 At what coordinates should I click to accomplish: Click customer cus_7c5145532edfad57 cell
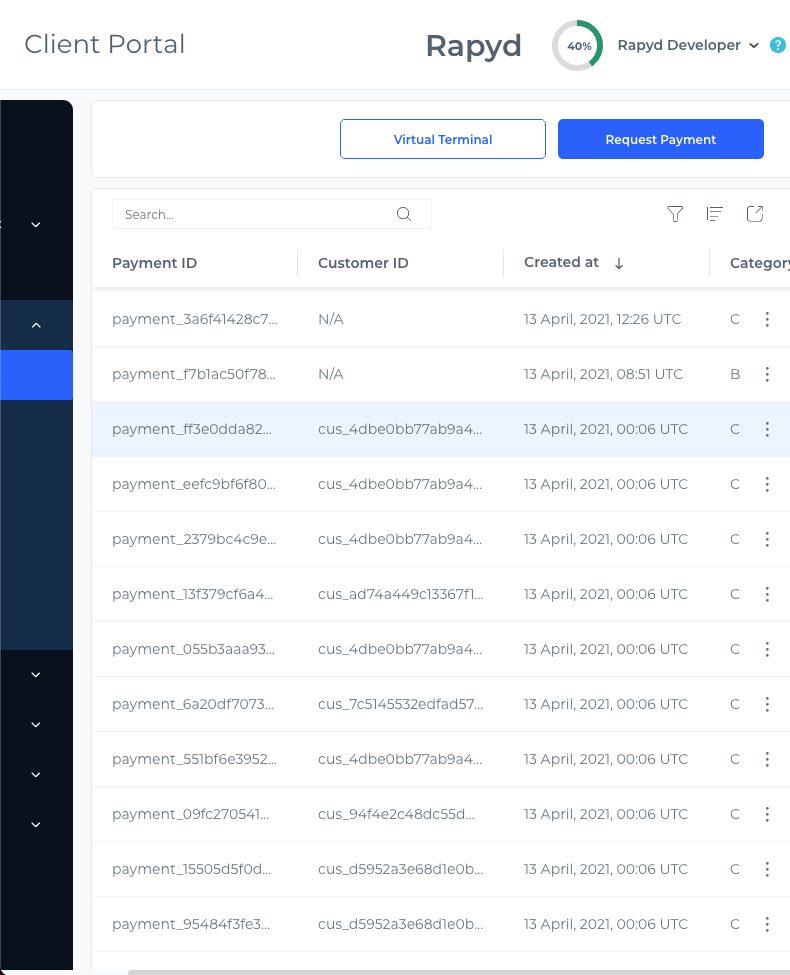401,704
